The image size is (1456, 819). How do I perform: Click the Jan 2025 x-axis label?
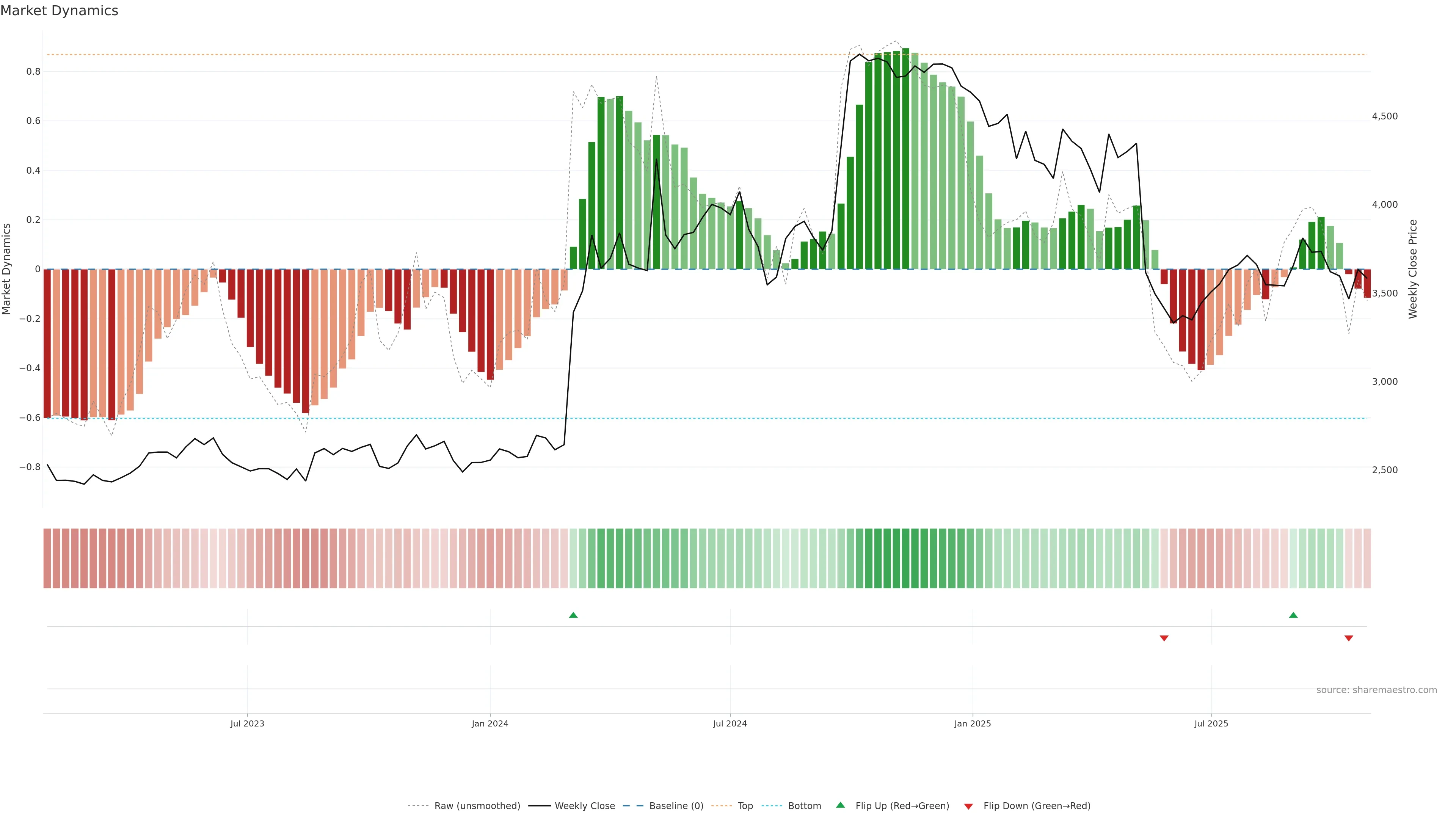[x=972, y=723]
